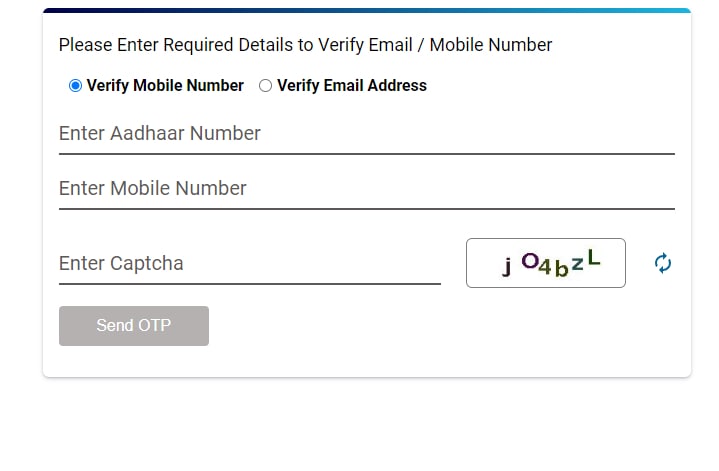Focus the Enter Mobile Number field
This screenshot has width=719, height=471.
367,189
